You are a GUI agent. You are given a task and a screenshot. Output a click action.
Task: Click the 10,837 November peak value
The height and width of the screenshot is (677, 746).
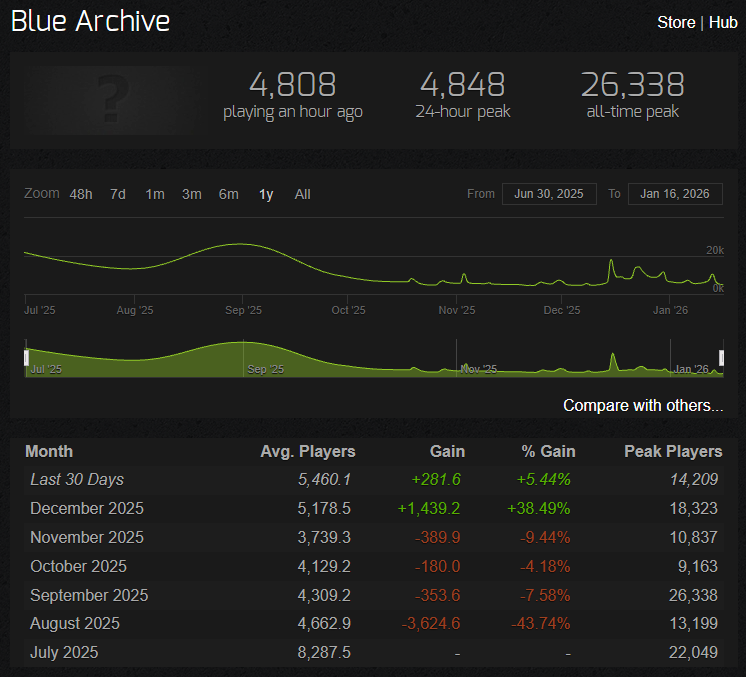(694, 537)
